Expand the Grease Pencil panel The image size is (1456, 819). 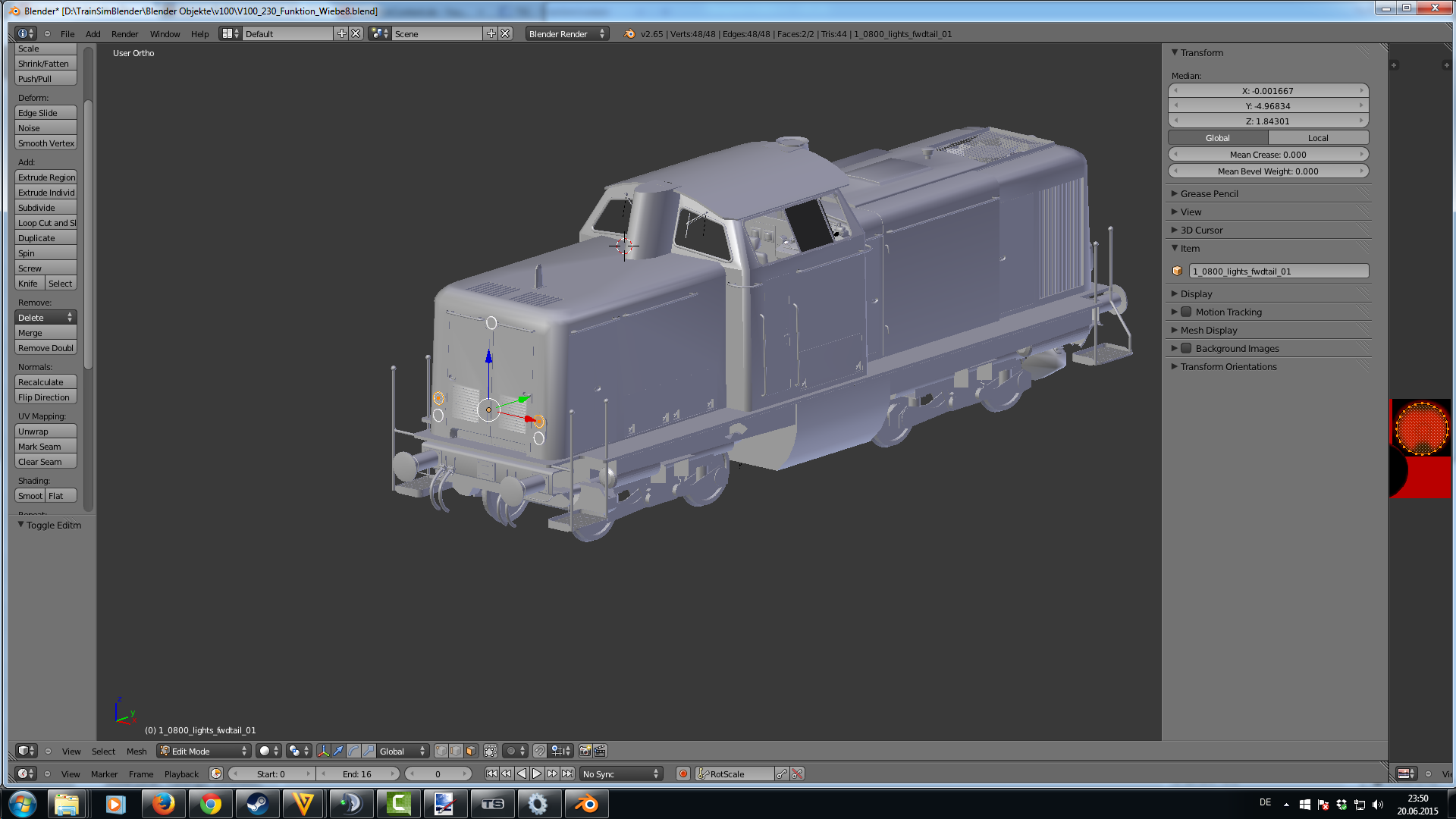[1209, 193]
